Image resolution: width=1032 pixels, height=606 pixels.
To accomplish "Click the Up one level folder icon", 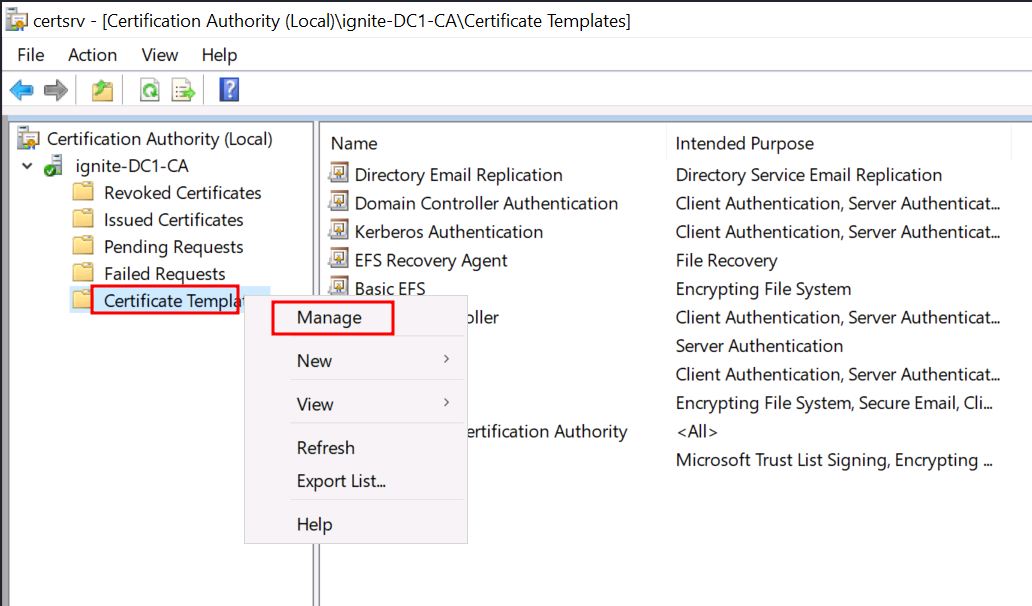I will click(102, 90).
